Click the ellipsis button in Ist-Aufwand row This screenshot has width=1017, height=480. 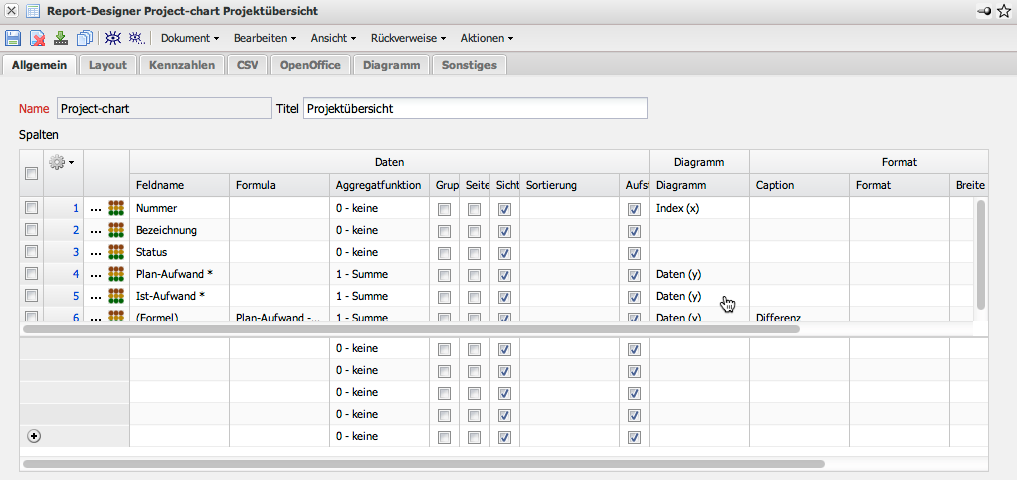click(x=96, y=296)
